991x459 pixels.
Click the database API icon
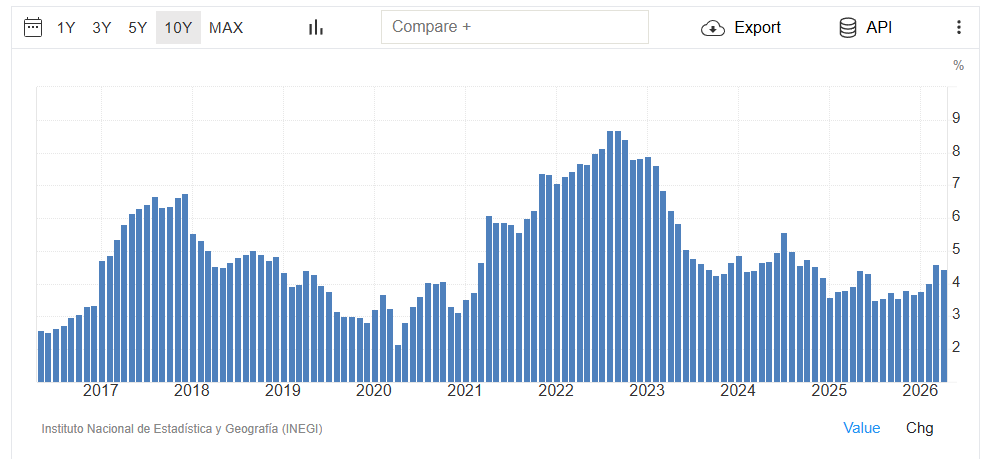coord(848,28)
